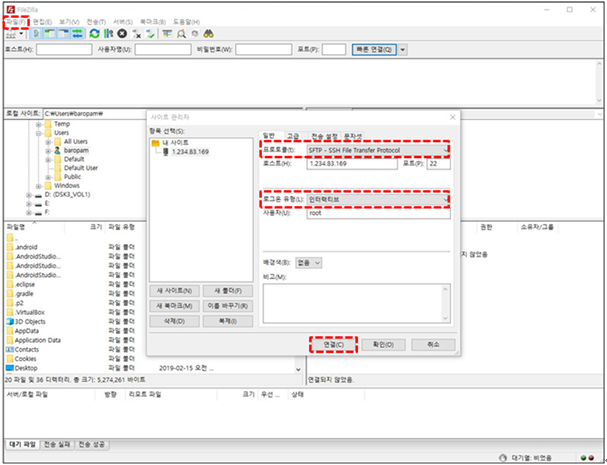Switch to the 일반 tab in Site Manager
The image size is (607, 465).
(x=269, y=135)
